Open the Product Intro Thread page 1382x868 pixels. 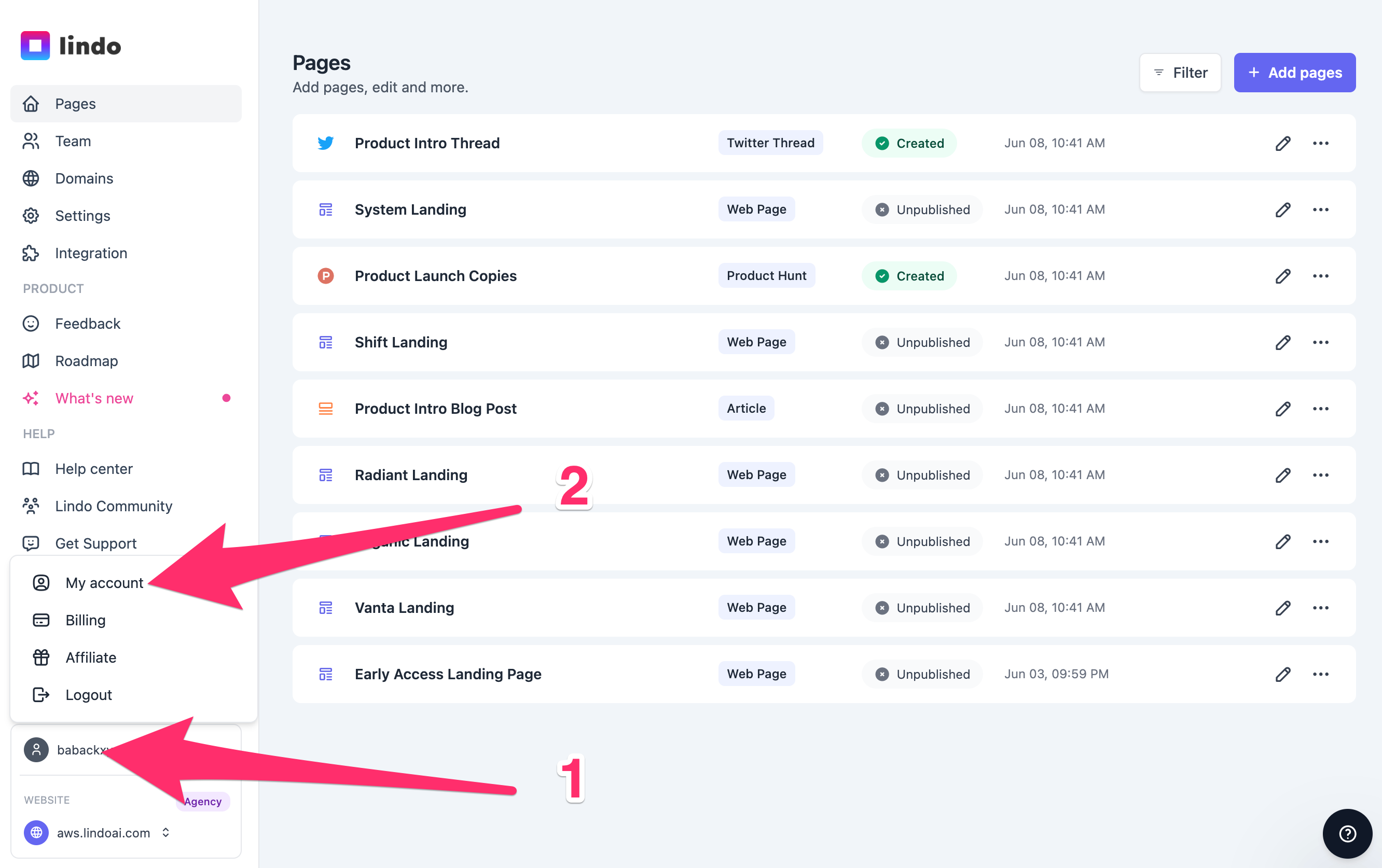click(427, 144)
